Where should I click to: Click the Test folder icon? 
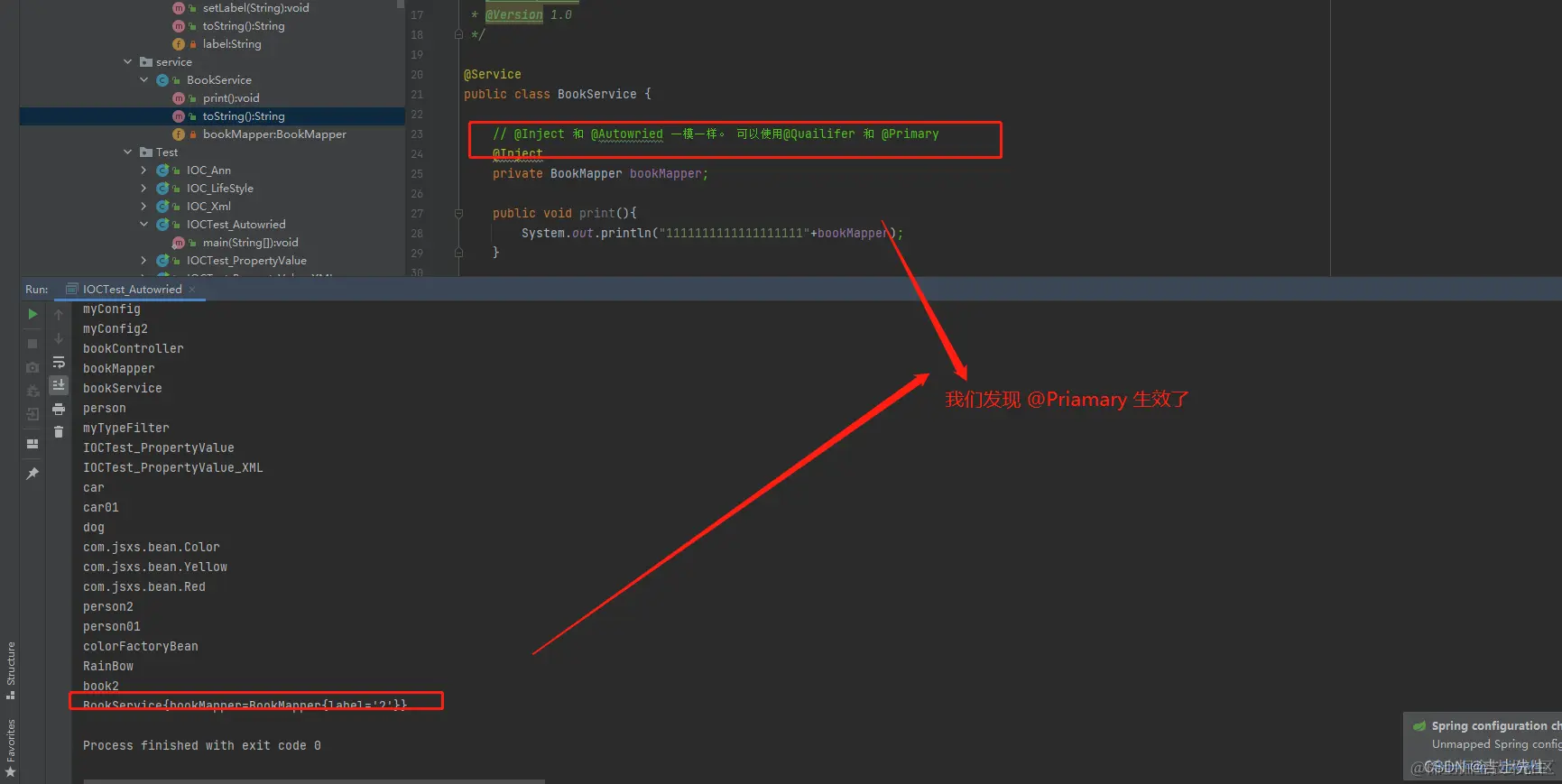tap(146, 152)
